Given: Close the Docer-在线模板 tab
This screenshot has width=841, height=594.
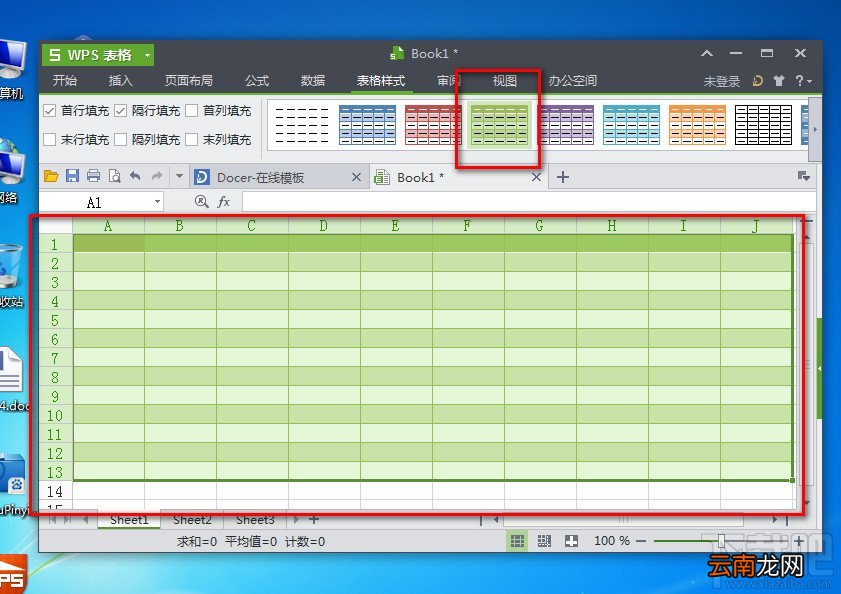Looking at the screenshot, I should [356, 177].
